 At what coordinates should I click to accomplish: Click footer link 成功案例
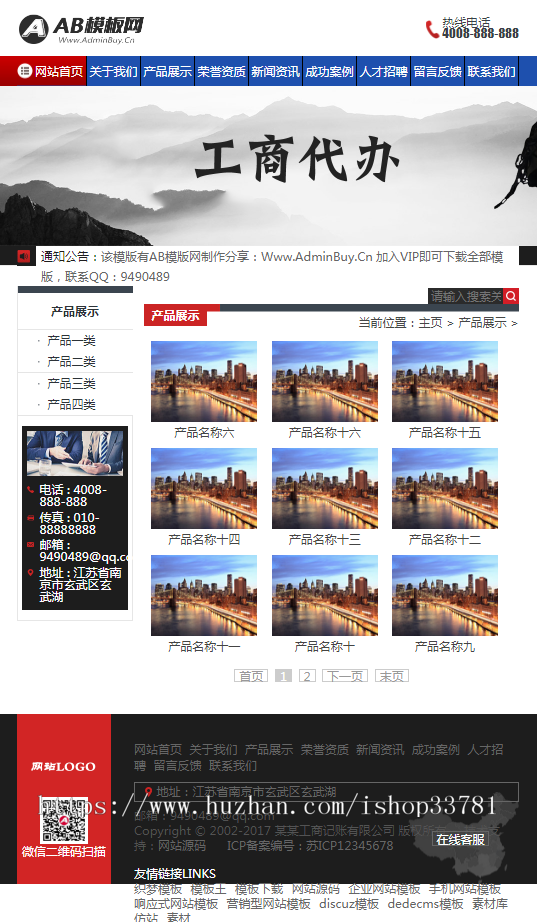point(436,749)
